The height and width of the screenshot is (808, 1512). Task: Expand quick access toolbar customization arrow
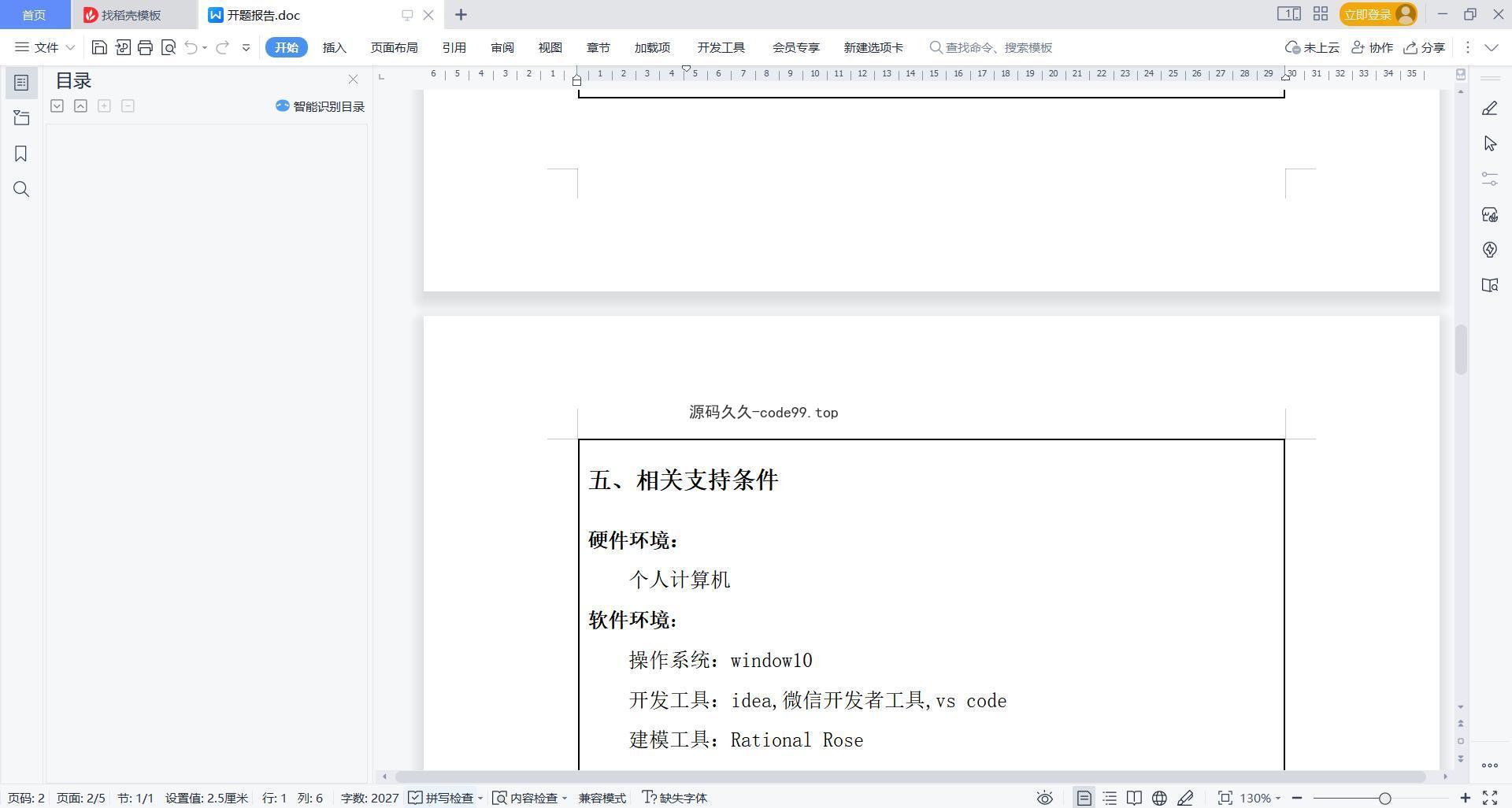pos(246,47)
